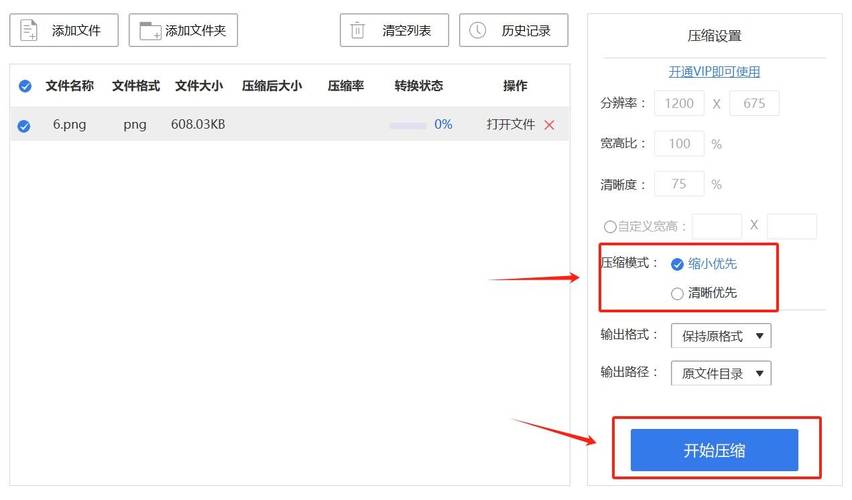852x500 pixels.
Task: Open the 历史记录 history button
Action: point(513,30)
